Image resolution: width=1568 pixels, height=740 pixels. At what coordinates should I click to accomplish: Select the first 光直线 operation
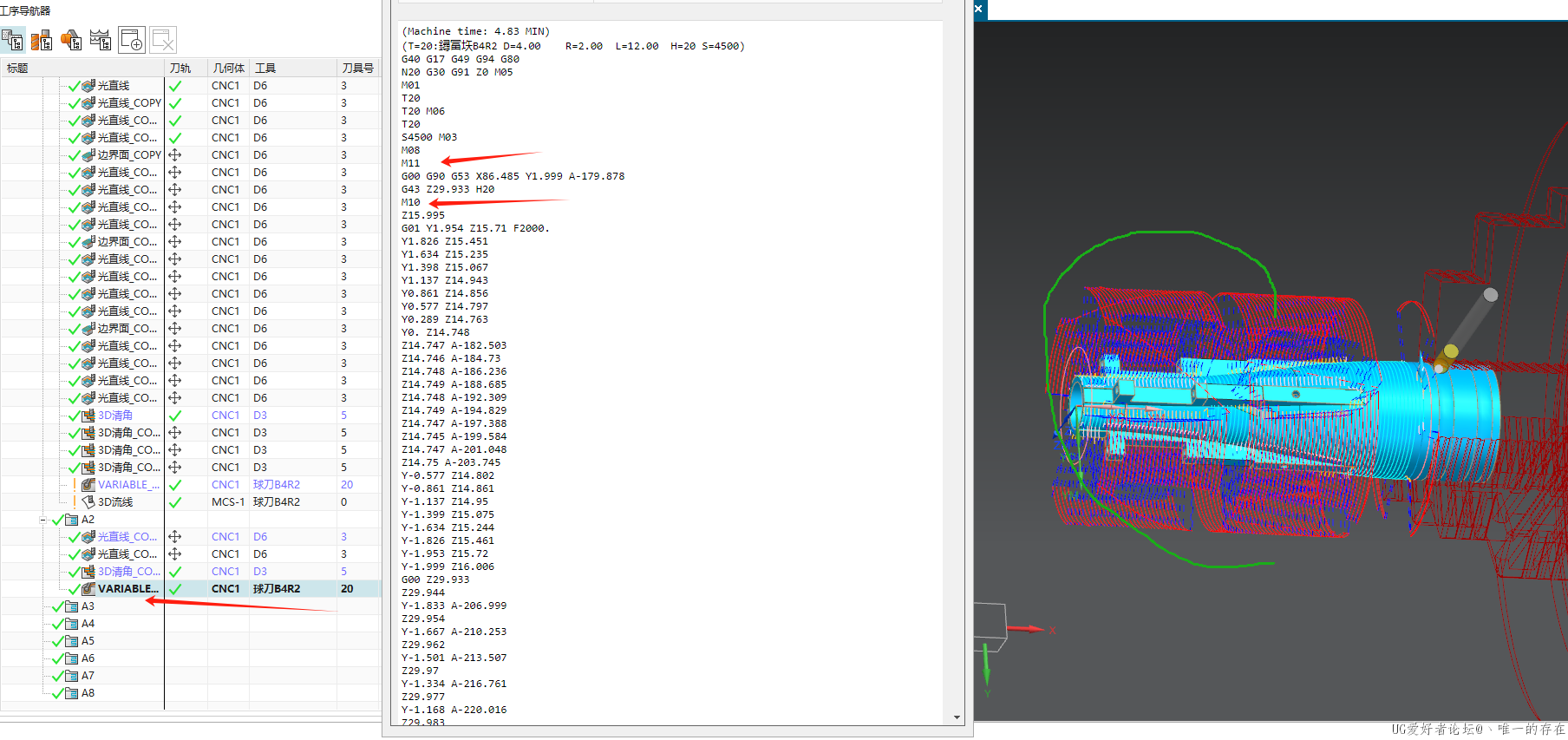click(x=114, y=86)
